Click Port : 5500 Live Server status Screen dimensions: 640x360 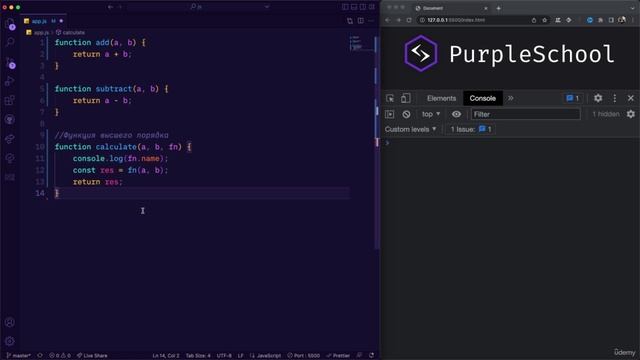[x=304, y=356]
